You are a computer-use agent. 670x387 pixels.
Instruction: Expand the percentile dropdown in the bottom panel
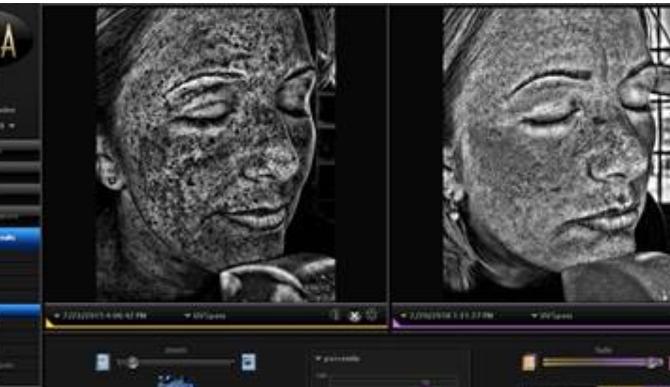pyautogui.click(x=338, y=359)
